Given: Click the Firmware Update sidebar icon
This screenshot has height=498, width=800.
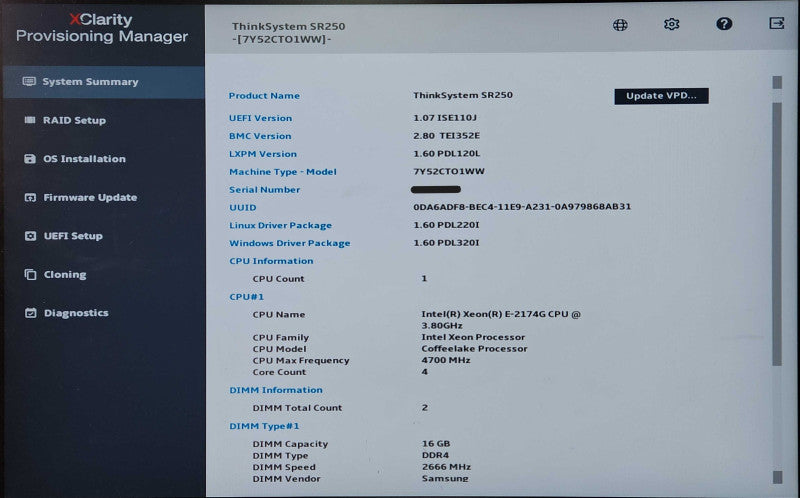Looking at the screenshot, I should click(30, 197).
